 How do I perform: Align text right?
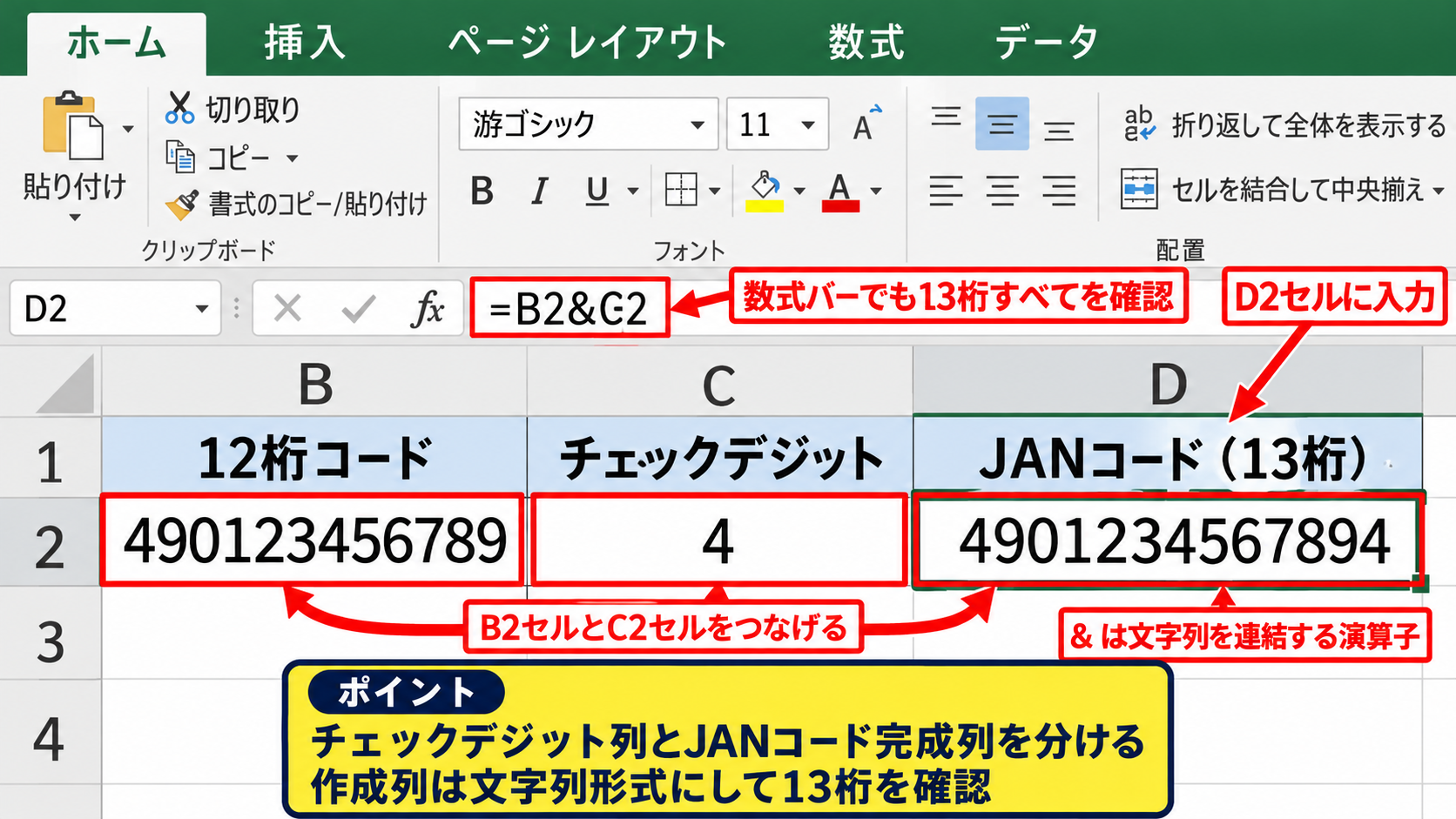pyautogui.click(x=1059, y=191)
